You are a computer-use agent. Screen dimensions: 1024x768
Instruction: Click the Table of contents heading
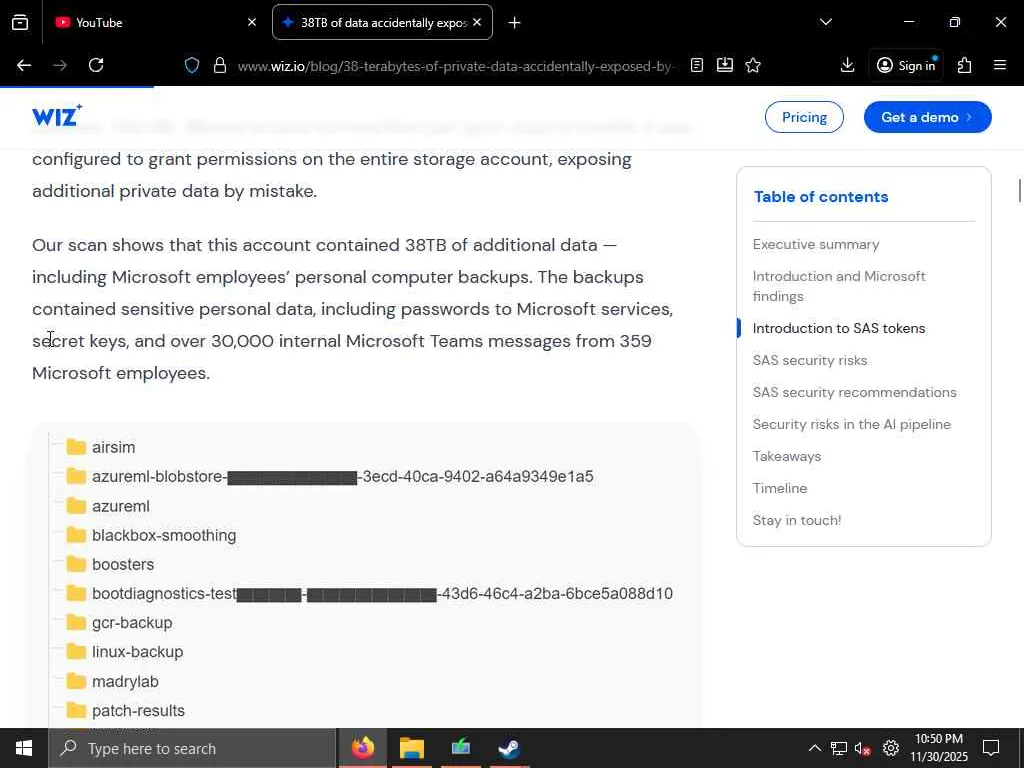[x=821, y=197]
